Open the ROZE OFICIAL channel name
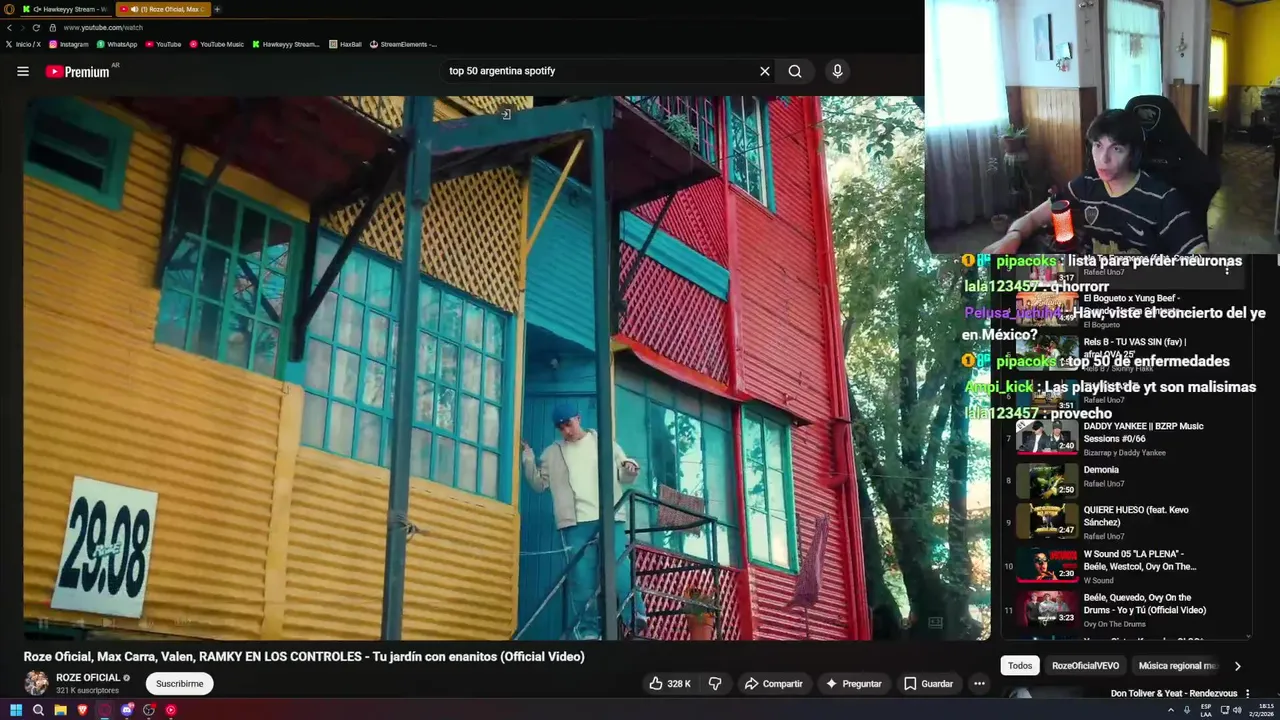This screenshot has height=720, width=1280. (88, 678)
